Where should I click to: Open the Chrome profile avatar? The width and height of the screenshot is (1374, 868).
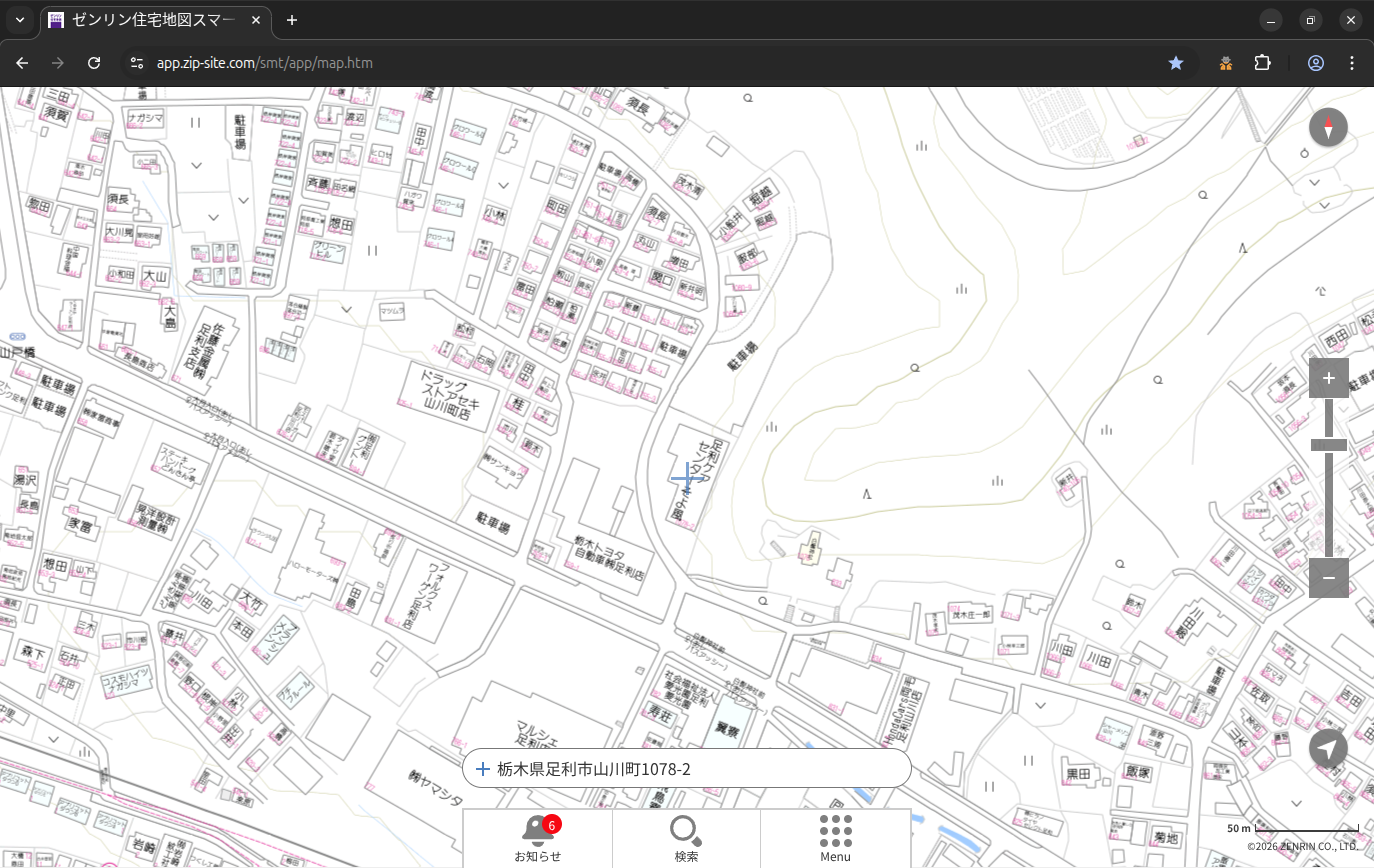(1315, 63)
